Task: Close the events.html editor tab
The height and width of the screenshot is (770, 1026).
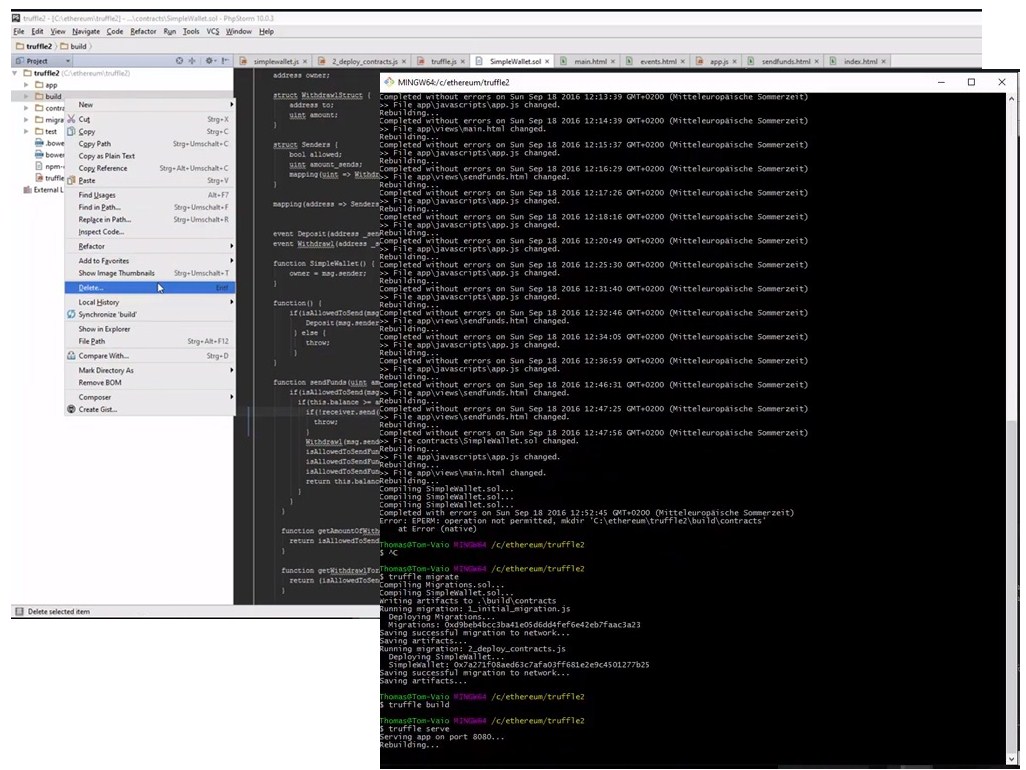Action: click(682, 61)
